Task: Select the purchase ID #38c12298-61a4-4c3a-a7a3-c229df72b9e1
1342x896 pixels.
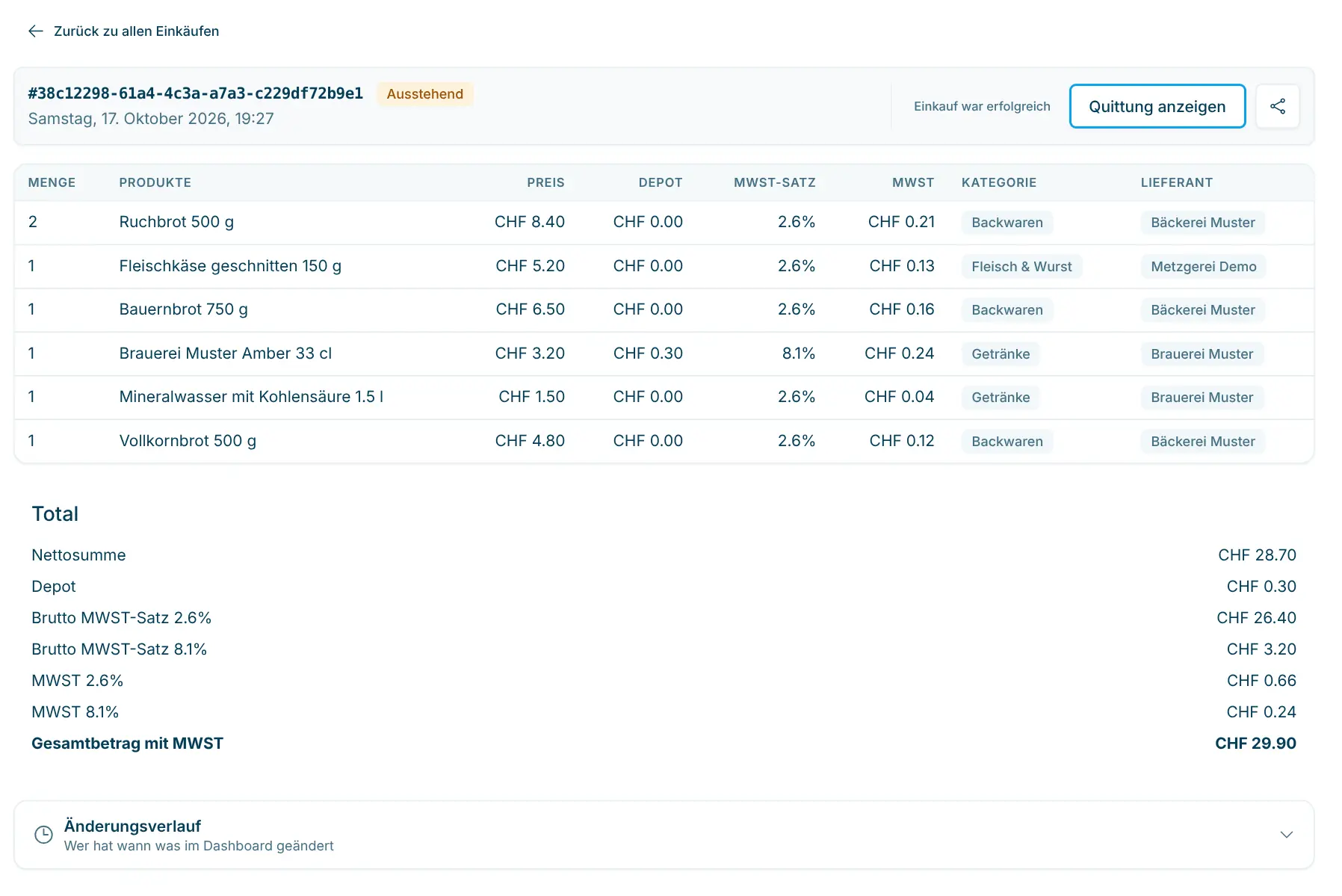Action: [196, 93]
